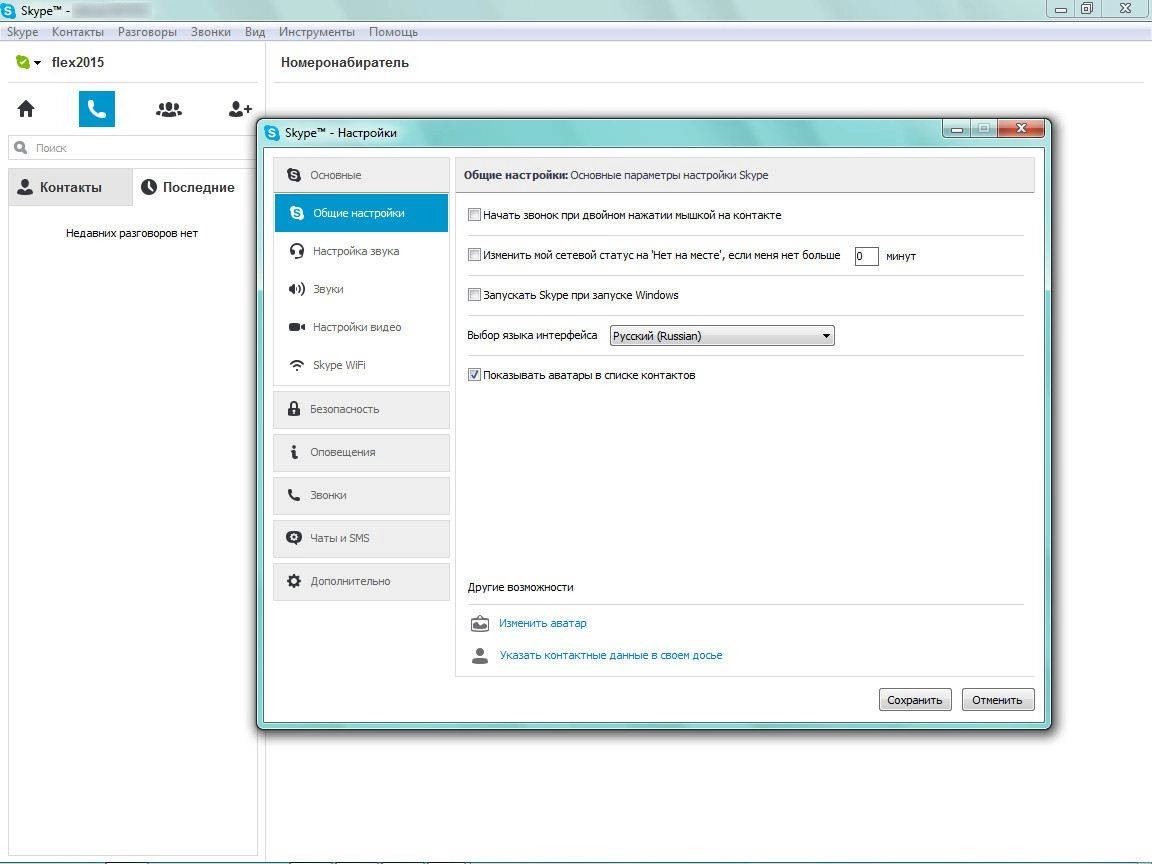
Task: Click the padlock icon for Безопасность
Action: click(x=294, y=408)
